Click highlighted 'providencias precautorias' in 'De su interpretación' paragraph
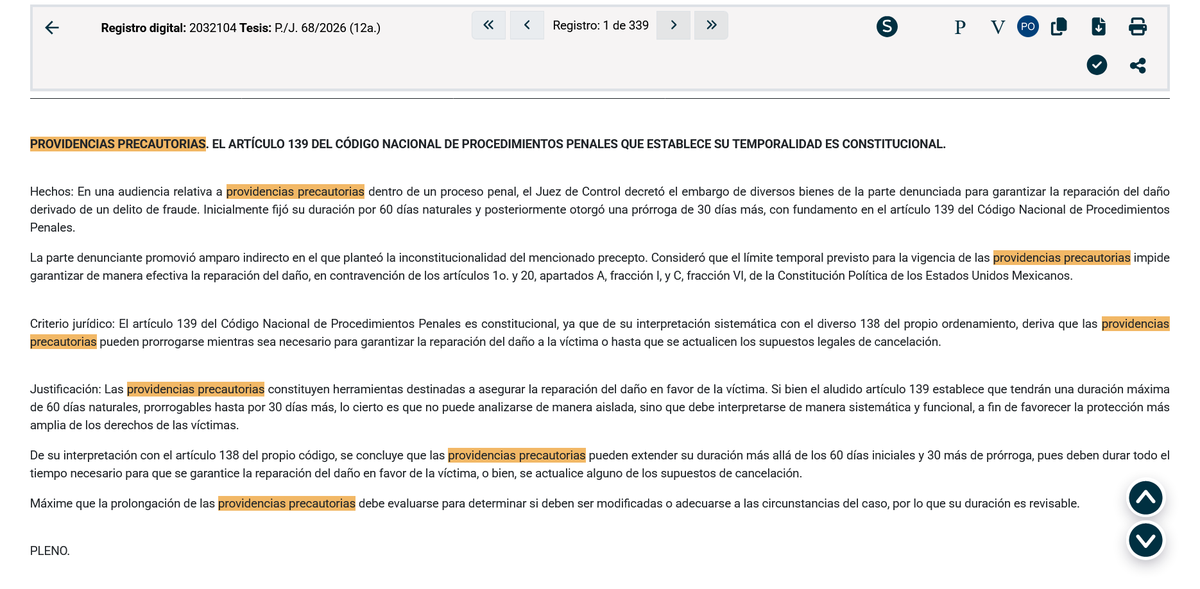This screenshot has height=589, width=1200. click(517, 455)
